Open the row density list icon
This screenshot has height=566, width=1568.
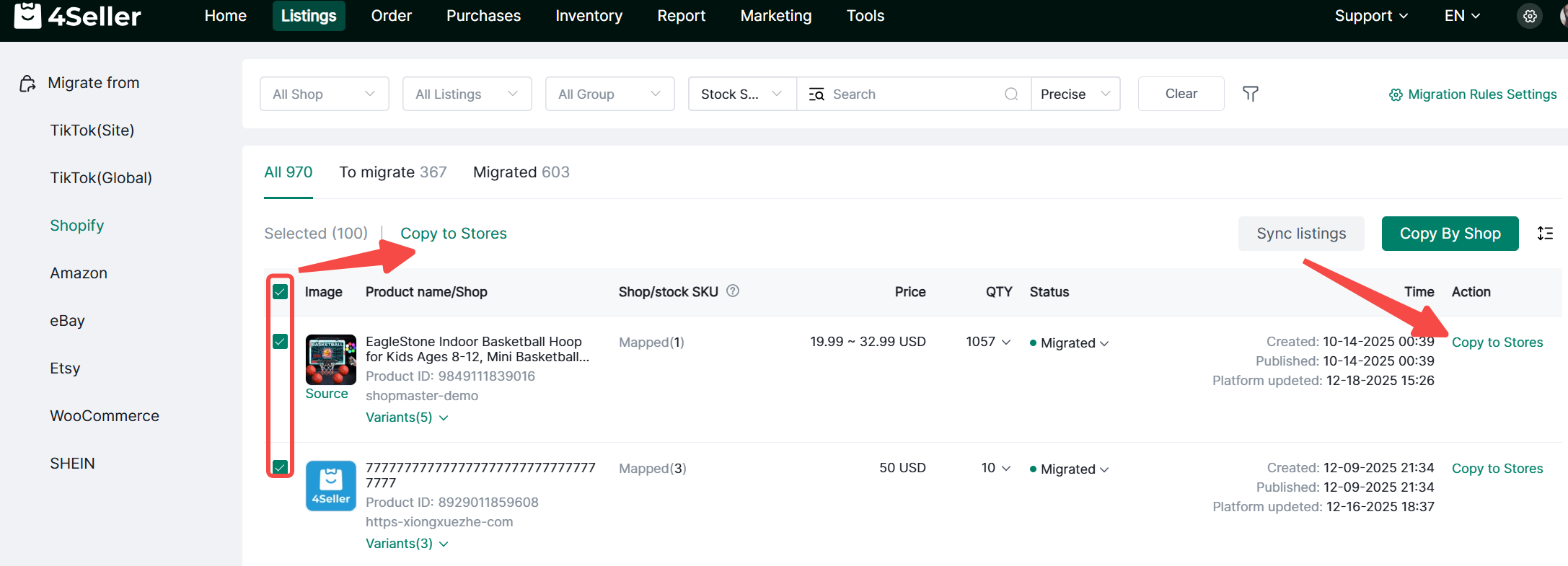coord(1545,234)
